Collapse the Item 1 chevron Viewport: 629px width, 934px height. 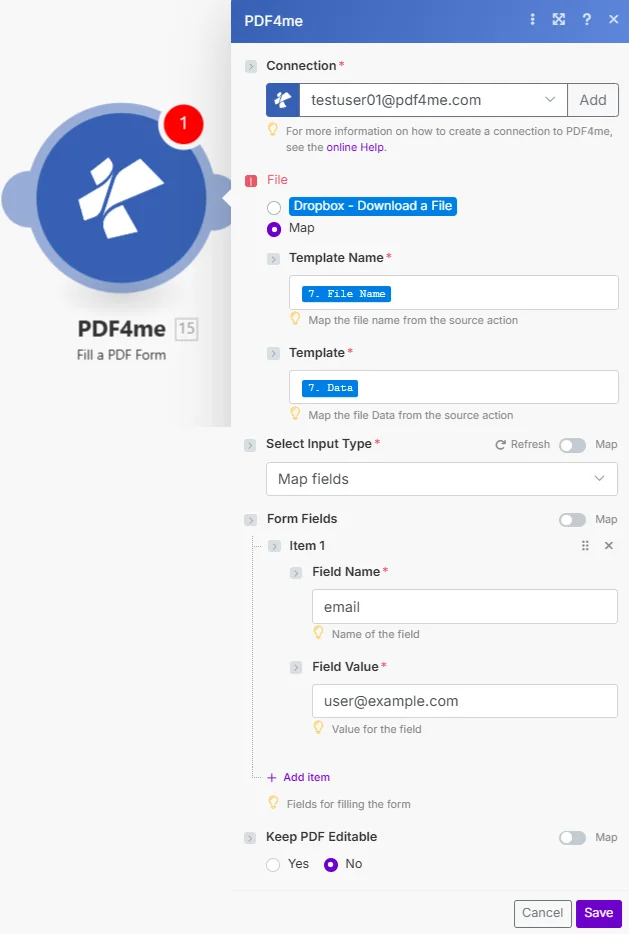274,546
